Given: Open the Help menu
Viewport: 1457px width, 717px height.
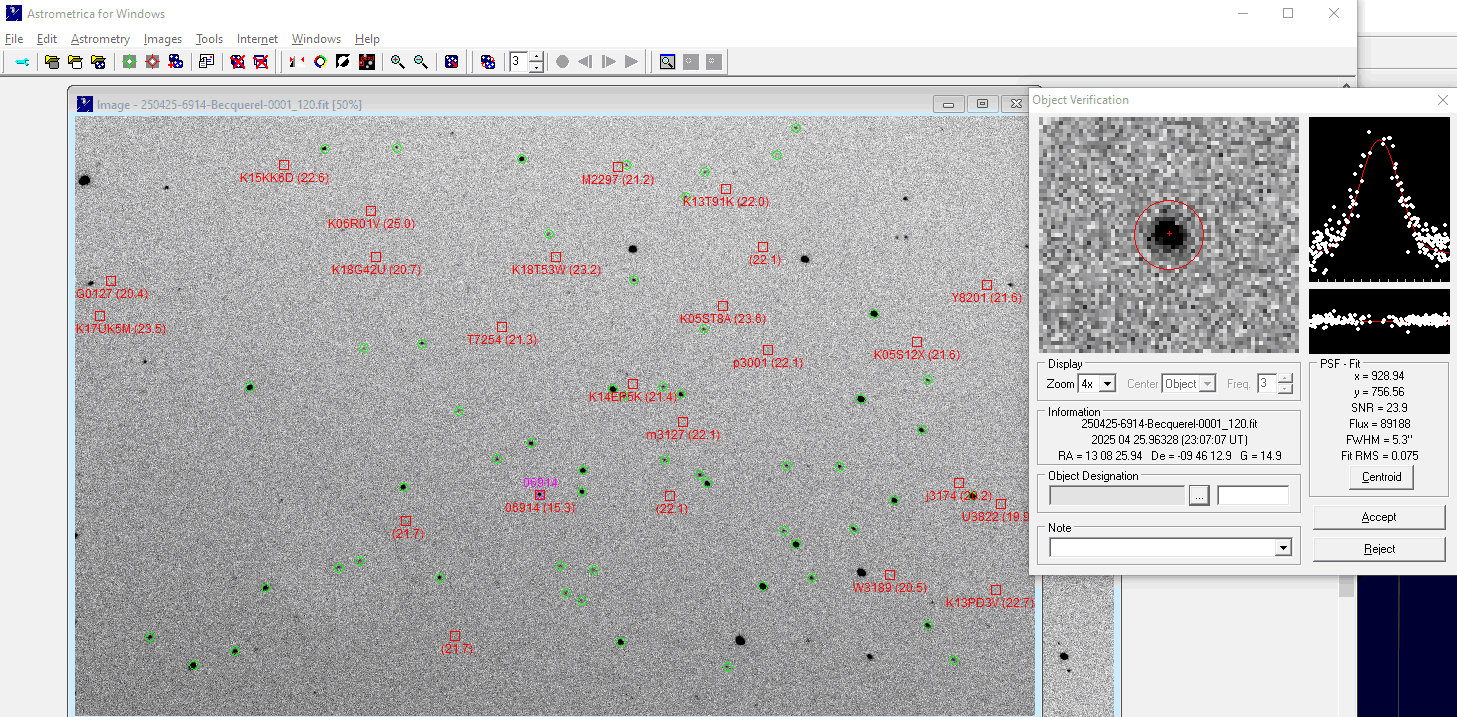Looking at the screenshot, I should pos(367,39).
